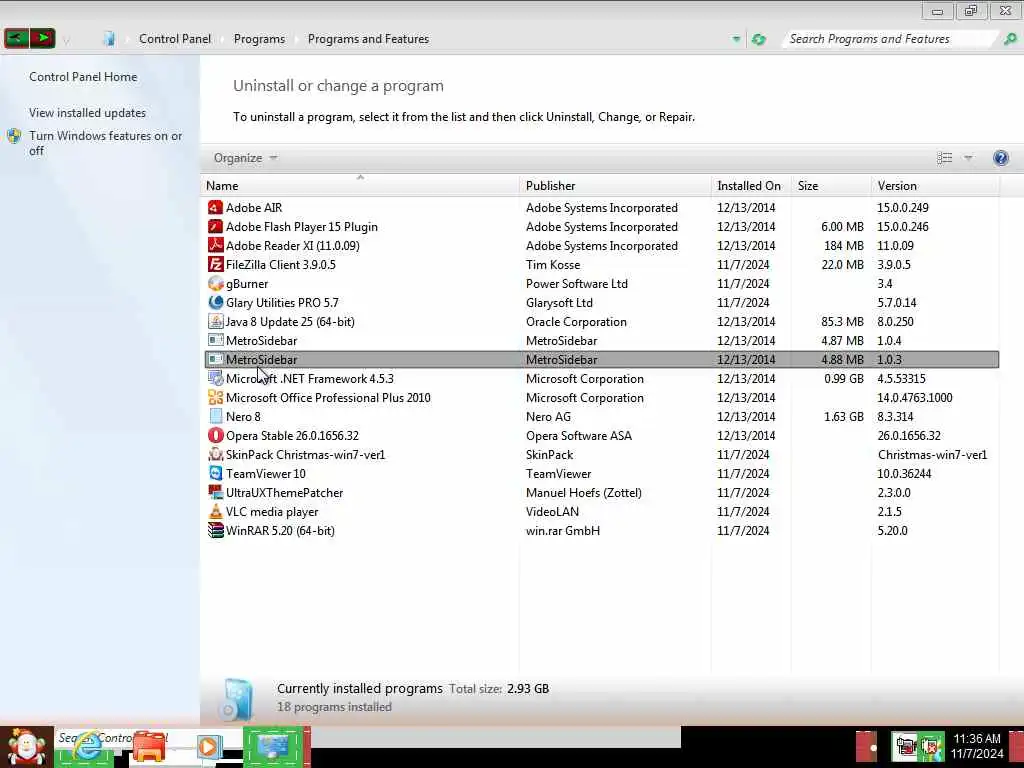Open the recent pages dropdown beside the navigation arrows
This screenshot has width=1024, height=768.
click(x=66, y=40)
